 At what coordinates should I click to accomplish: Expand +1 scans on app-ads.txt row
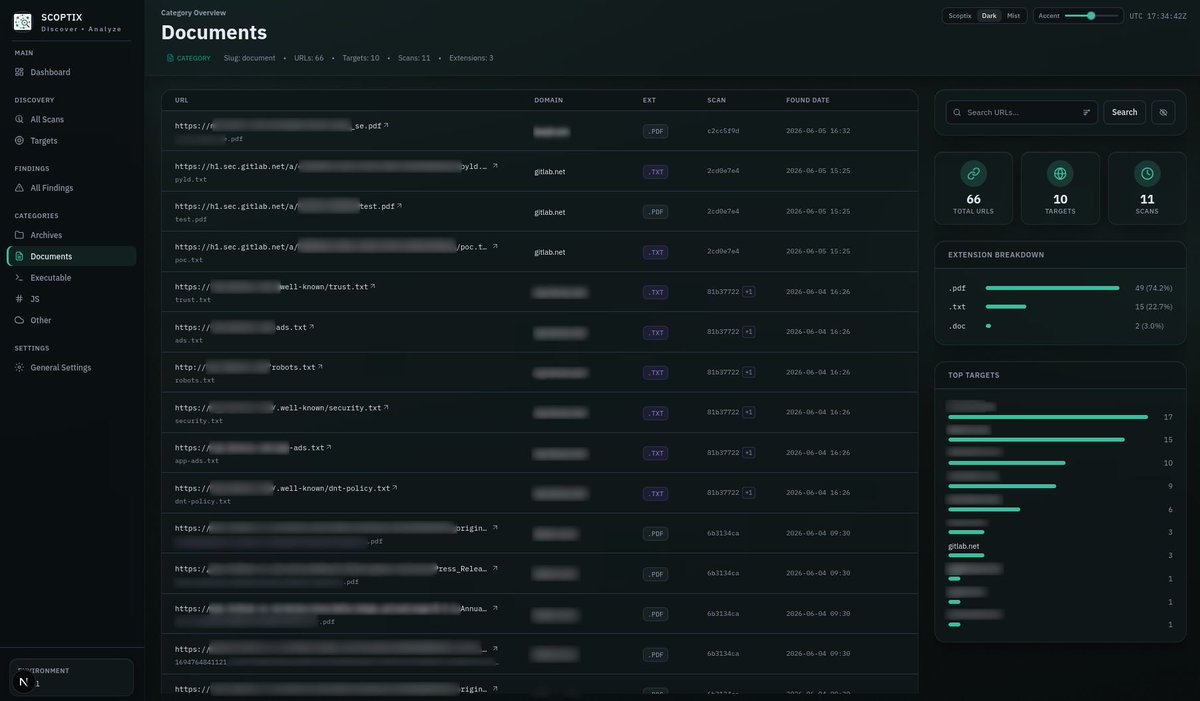click(749, 453)
